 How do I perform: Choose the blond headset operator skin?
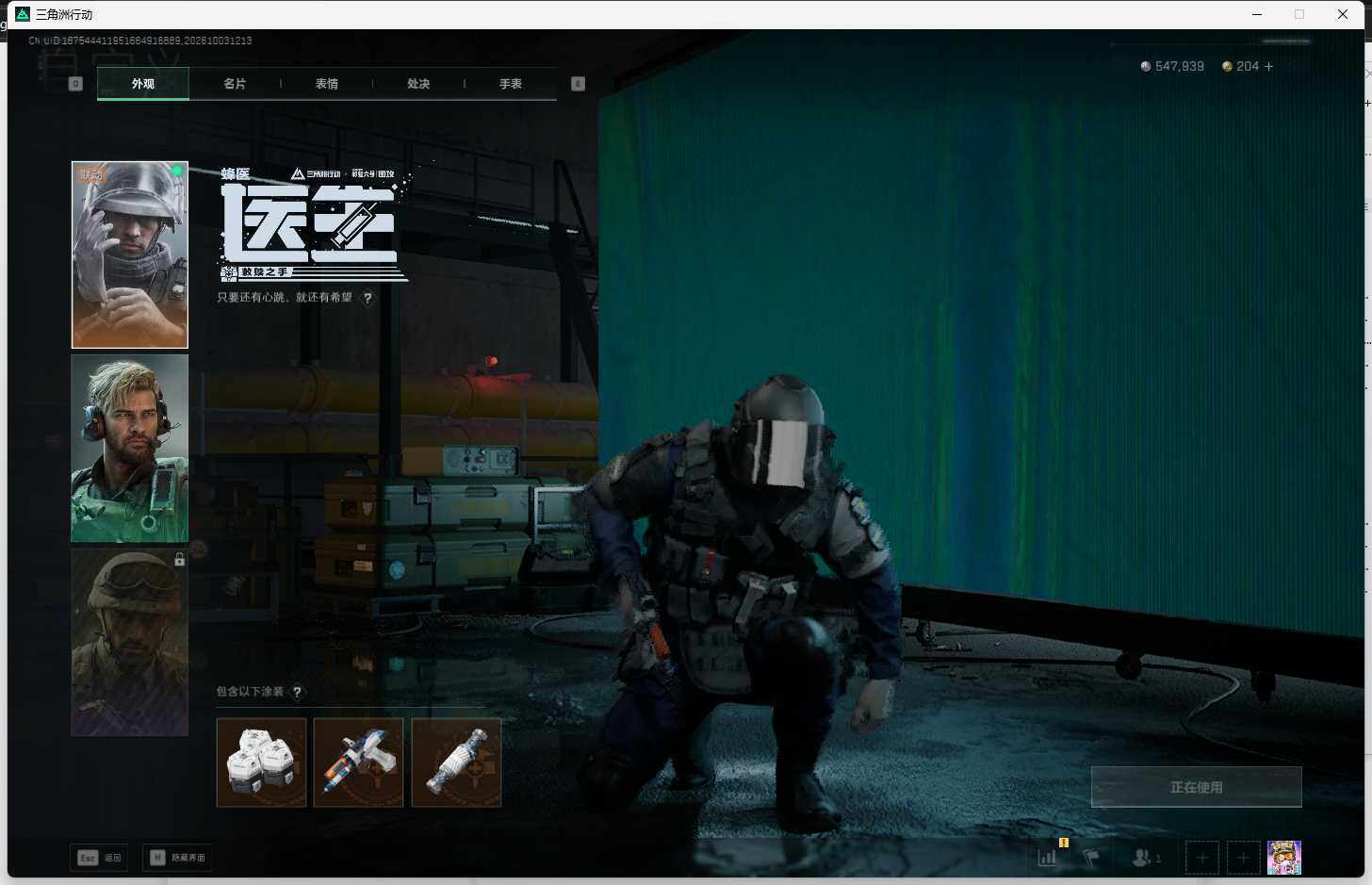(130, 449)
